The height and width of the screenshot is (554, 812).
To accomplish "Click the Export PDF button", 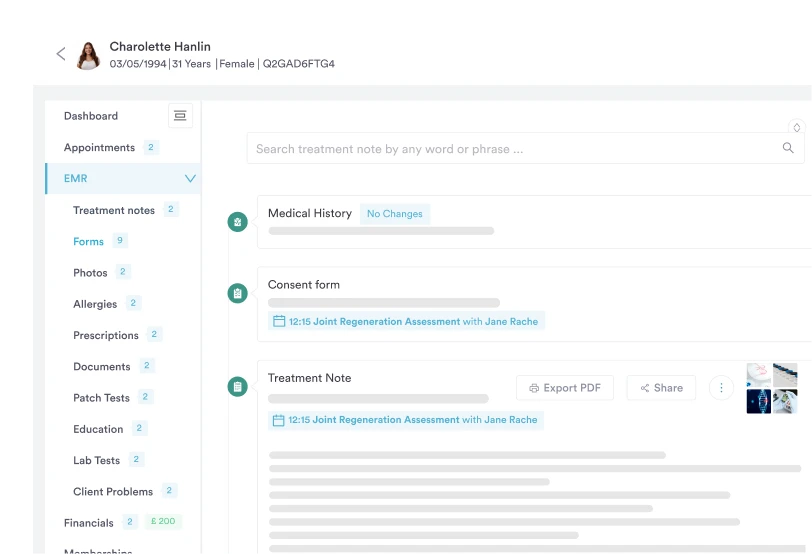I will [564, 388].
